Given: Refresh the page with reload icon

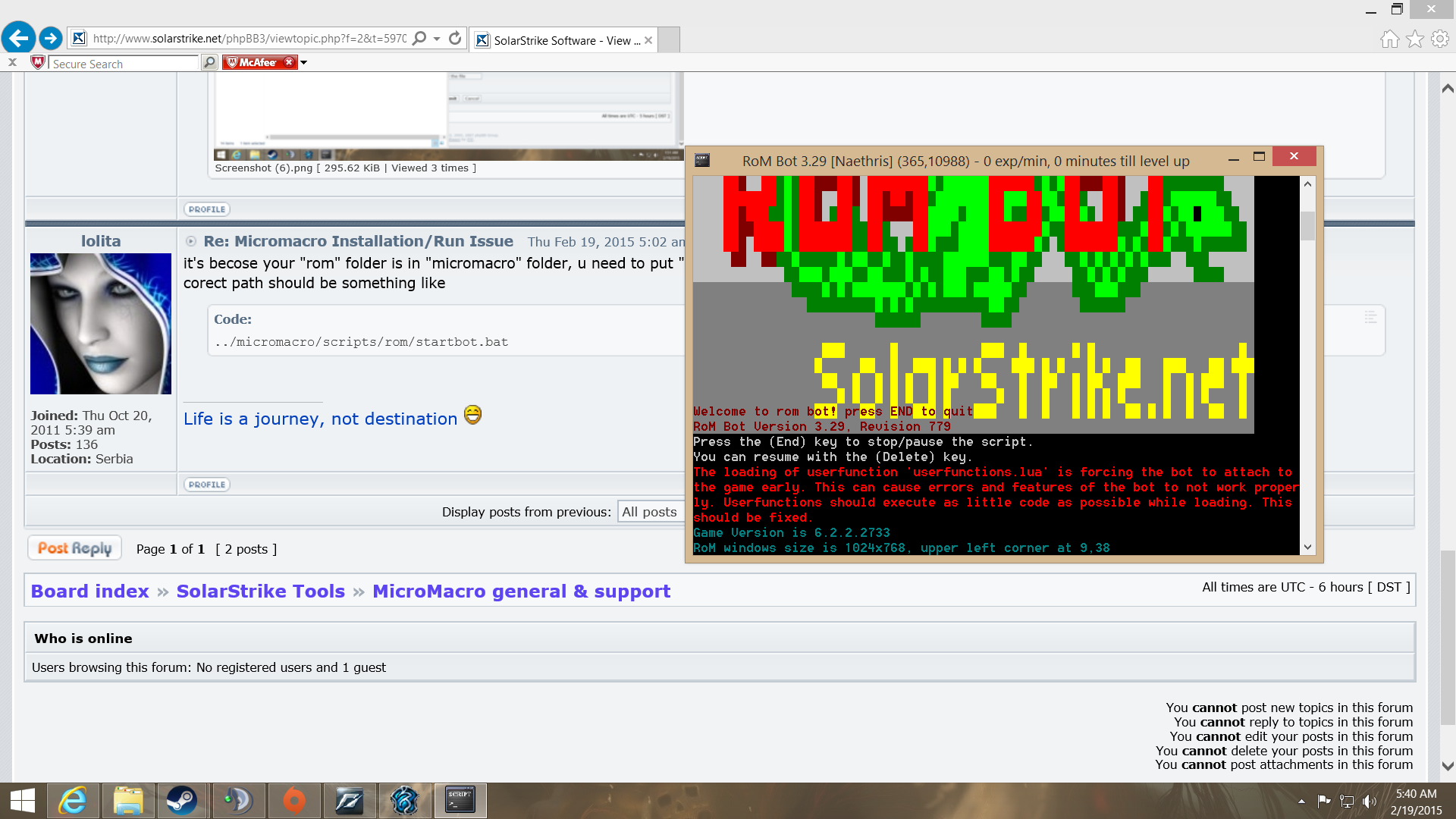Looking at the screenshot, I should click(x=455, y=39).
